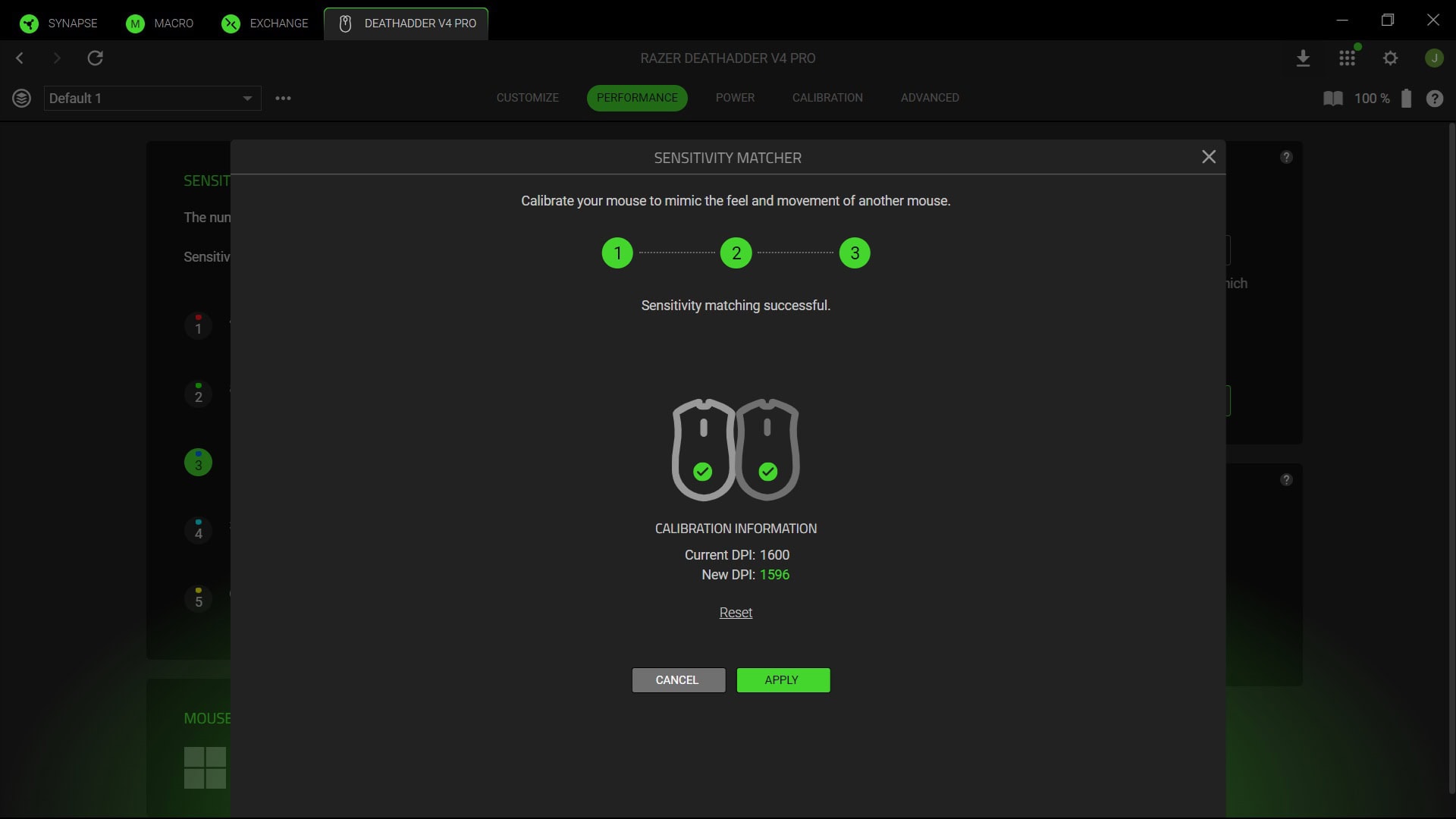Click the profile stack icon
Viewport: 1456px width, 819px height.
coord(21,98)
